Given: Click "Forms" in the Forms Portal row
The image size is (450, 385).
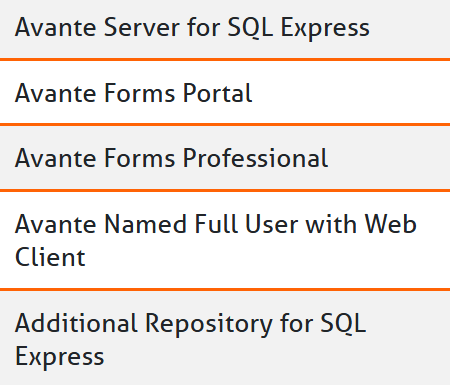Looking at the screenshot, I should point(140,93).
